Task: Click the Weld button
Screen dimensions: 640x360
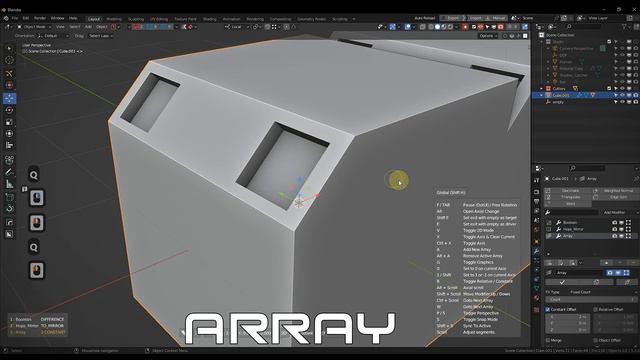Action: point(568,204)
